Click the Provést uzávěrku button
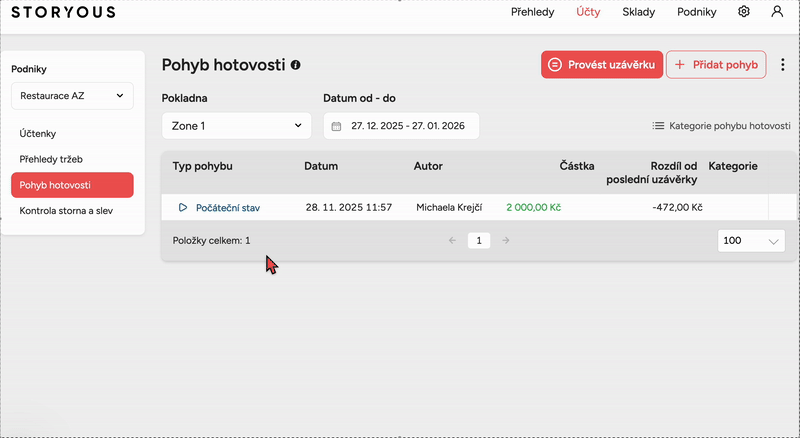 (x=601, y=65)
